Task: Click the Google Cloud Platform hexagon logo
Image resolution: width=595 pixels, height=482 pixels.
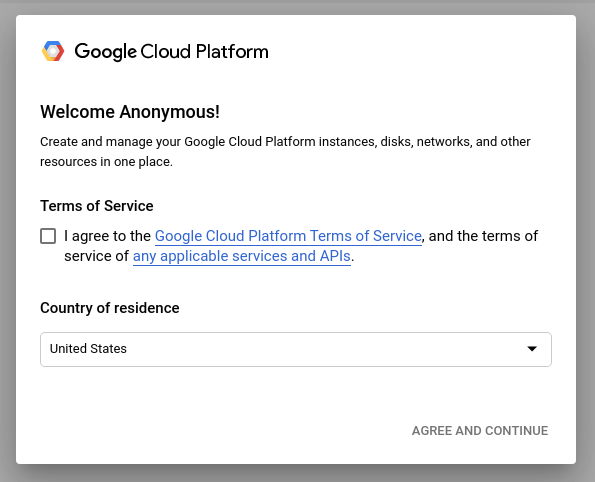Action: coord(53,51)
